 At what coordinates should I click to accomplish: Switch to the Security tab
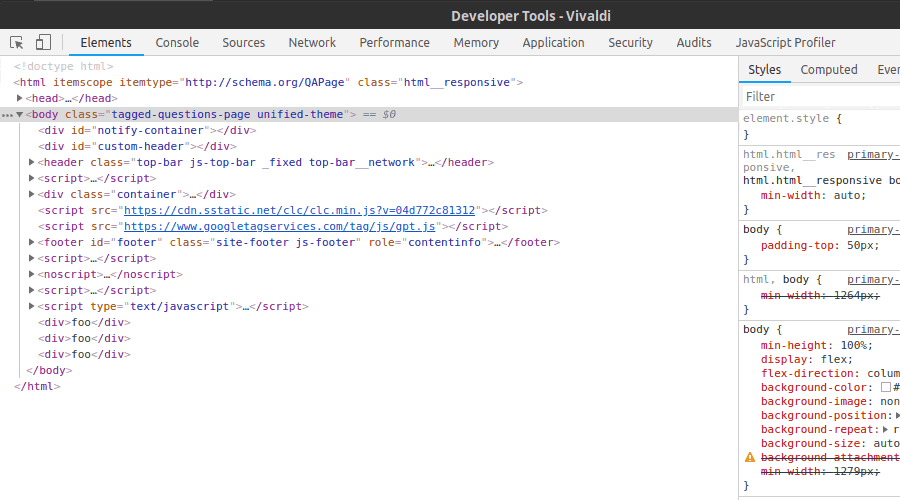click(x=630, y=42)
